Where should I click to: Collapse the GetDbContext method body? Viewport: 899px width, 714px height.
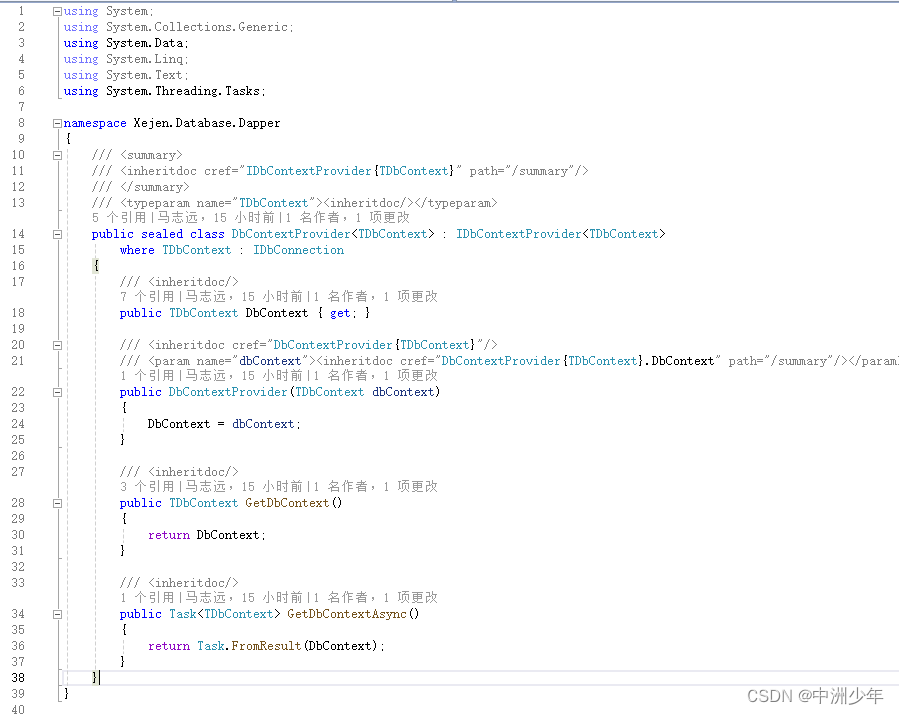57,502
